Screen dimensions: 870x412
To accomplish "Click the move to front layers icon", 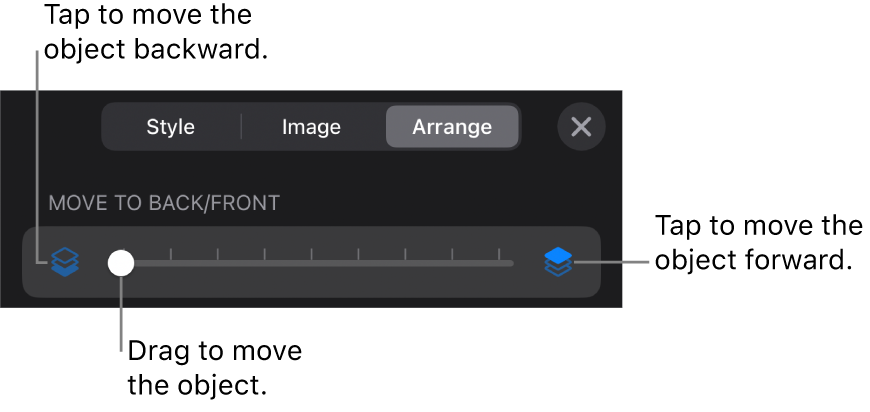I will 558,262.
